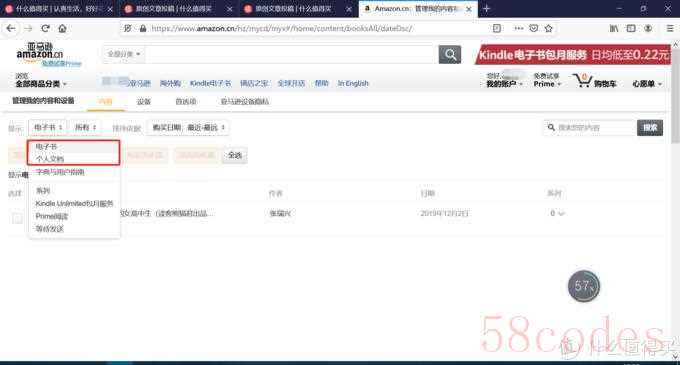Click the Amazon search magnifier button
Viewport: 680px width, 365px height.
click(x=450, y=55)
